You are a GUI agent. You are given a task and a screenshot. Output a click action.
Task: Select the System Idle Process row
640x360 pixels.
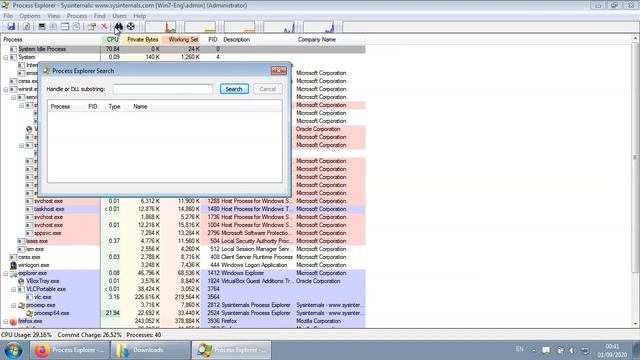(184, 49)
